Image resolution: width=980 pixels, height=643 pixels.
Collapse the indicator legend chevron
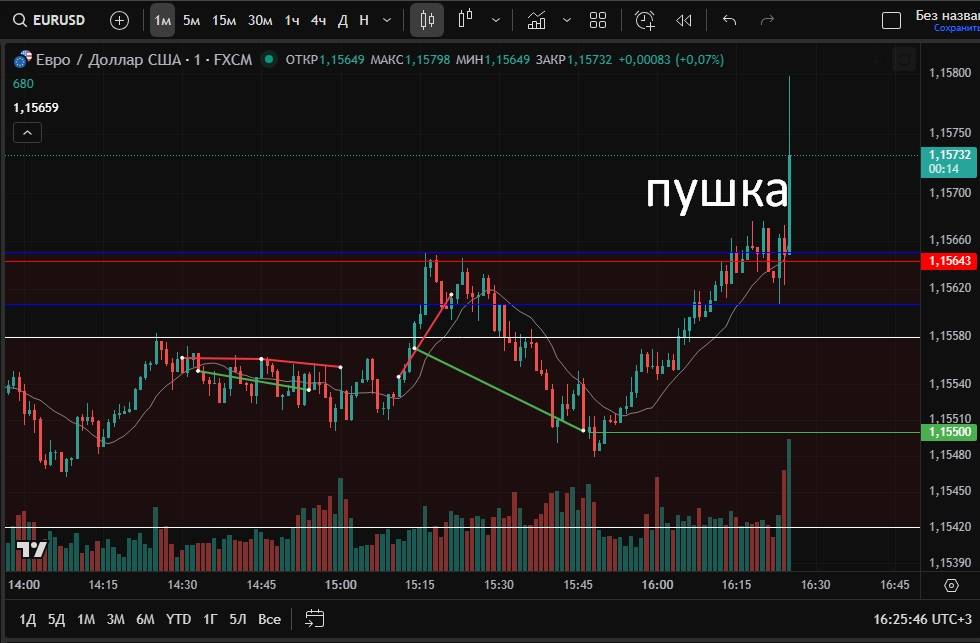pyautogui.click(x=27, y=132)
